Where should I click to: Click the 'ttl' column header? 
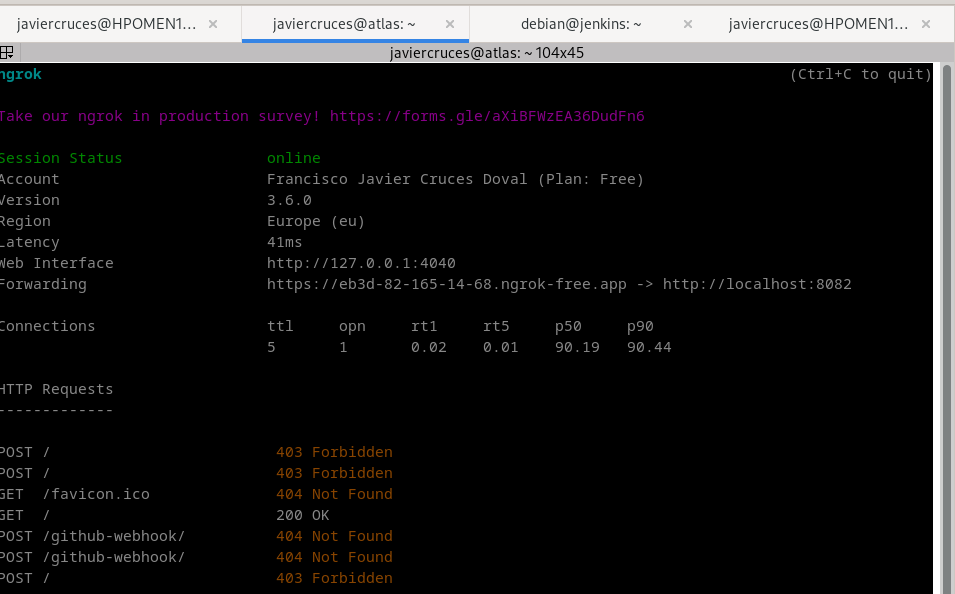click(280, 327)
